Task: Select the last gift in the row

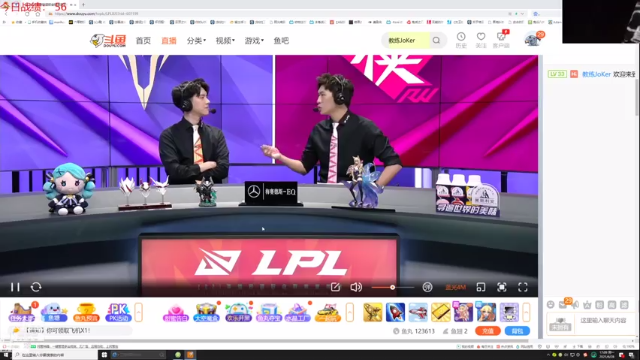Action: pyautogui.click(x=509, y=312)
